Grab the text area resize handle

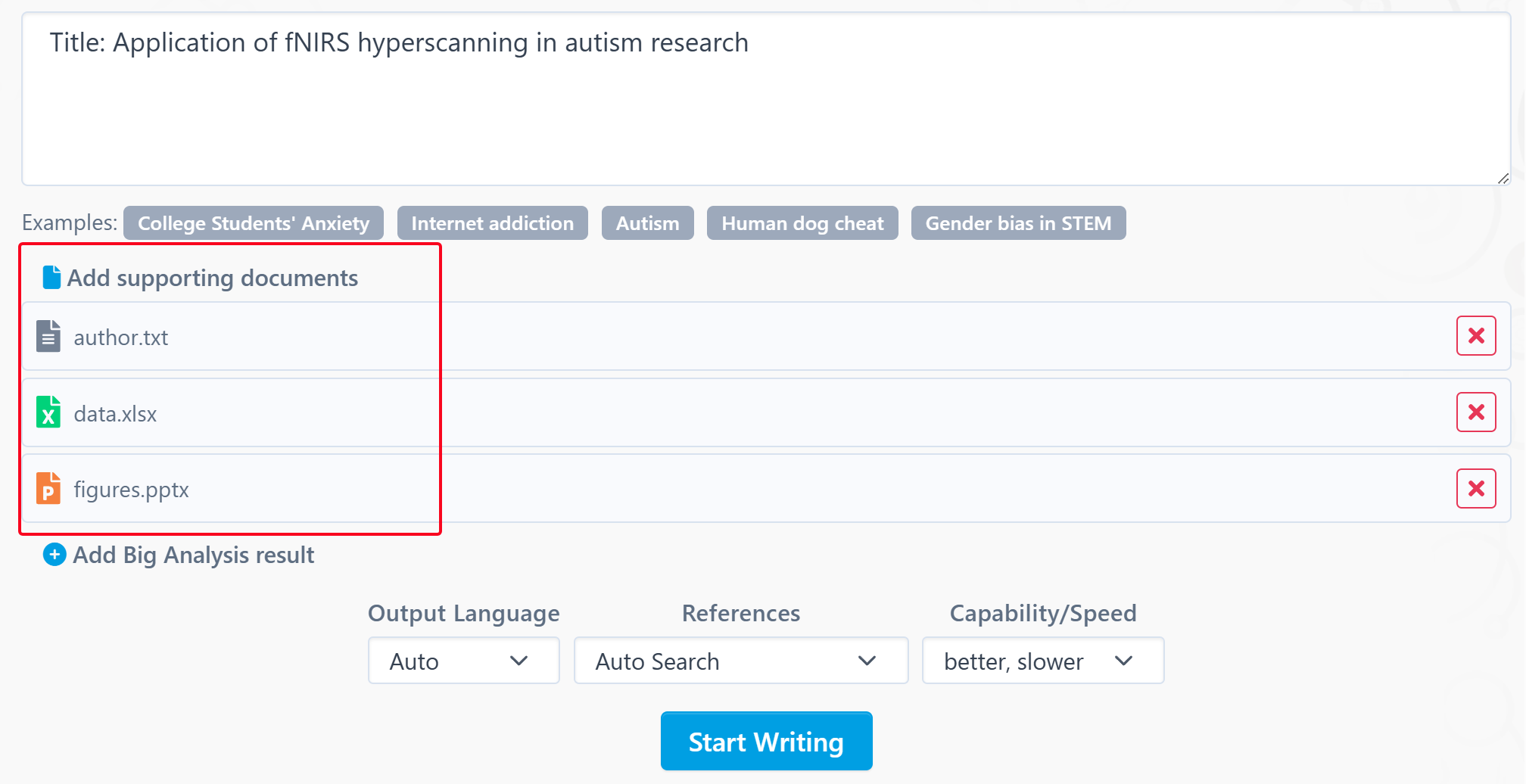1503,179
